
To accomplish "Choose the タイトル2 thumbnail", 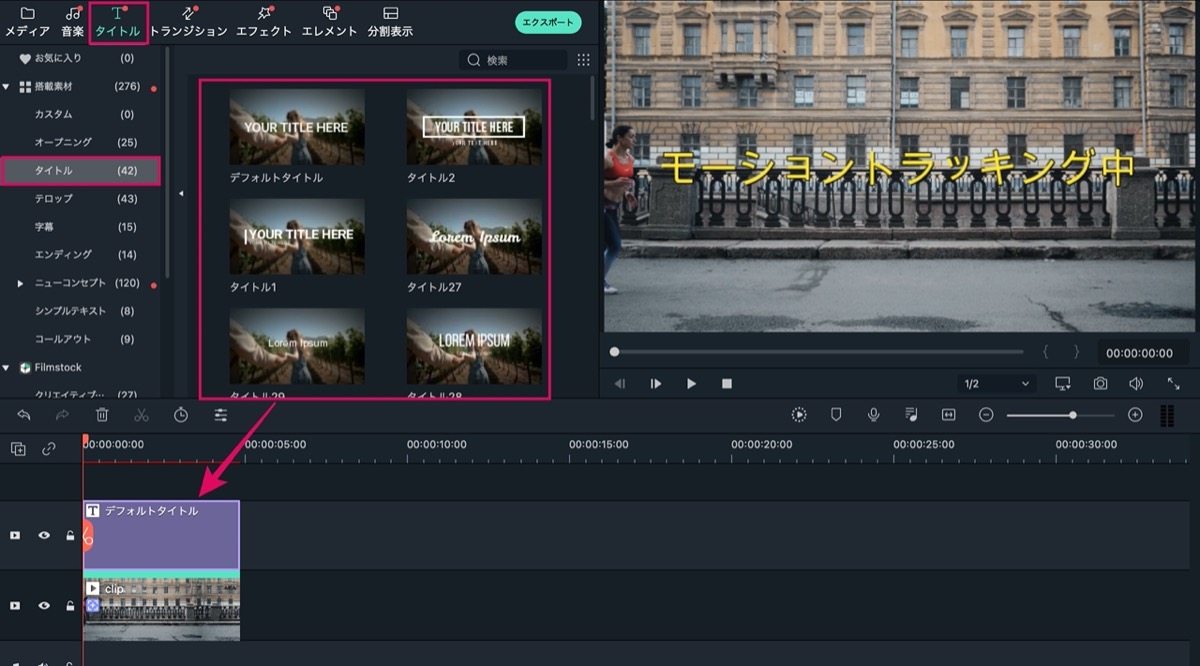I will [474, 127].
